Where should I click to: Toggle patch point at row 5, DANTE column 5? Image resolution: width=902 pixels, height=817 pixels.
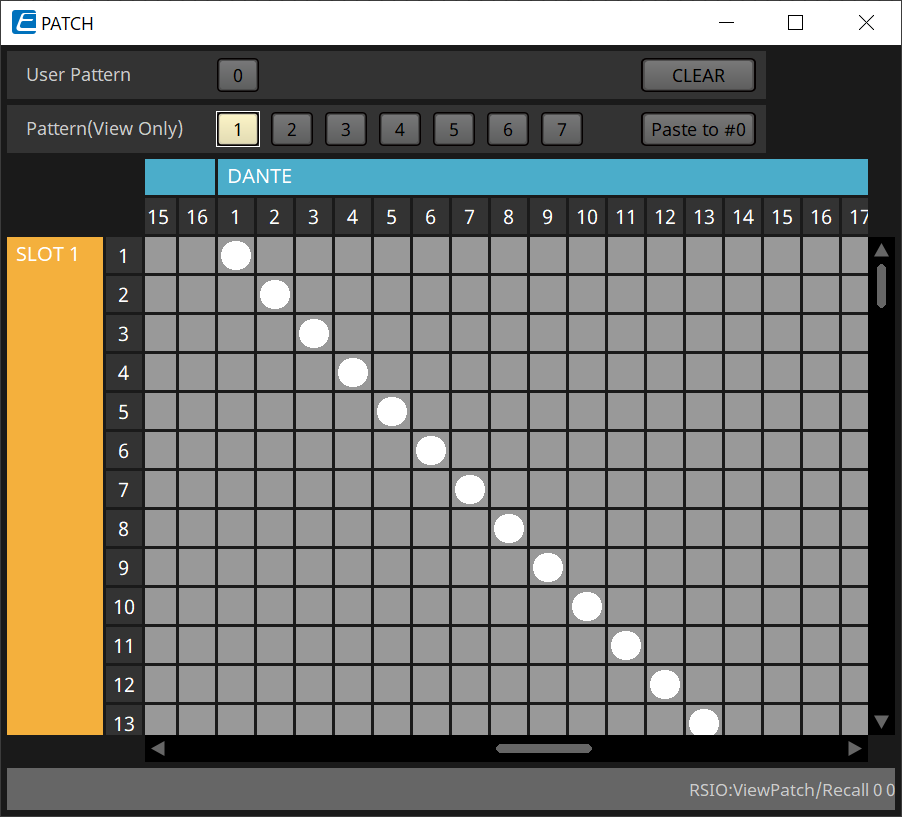pyautogui.click(x=392, y=412)
